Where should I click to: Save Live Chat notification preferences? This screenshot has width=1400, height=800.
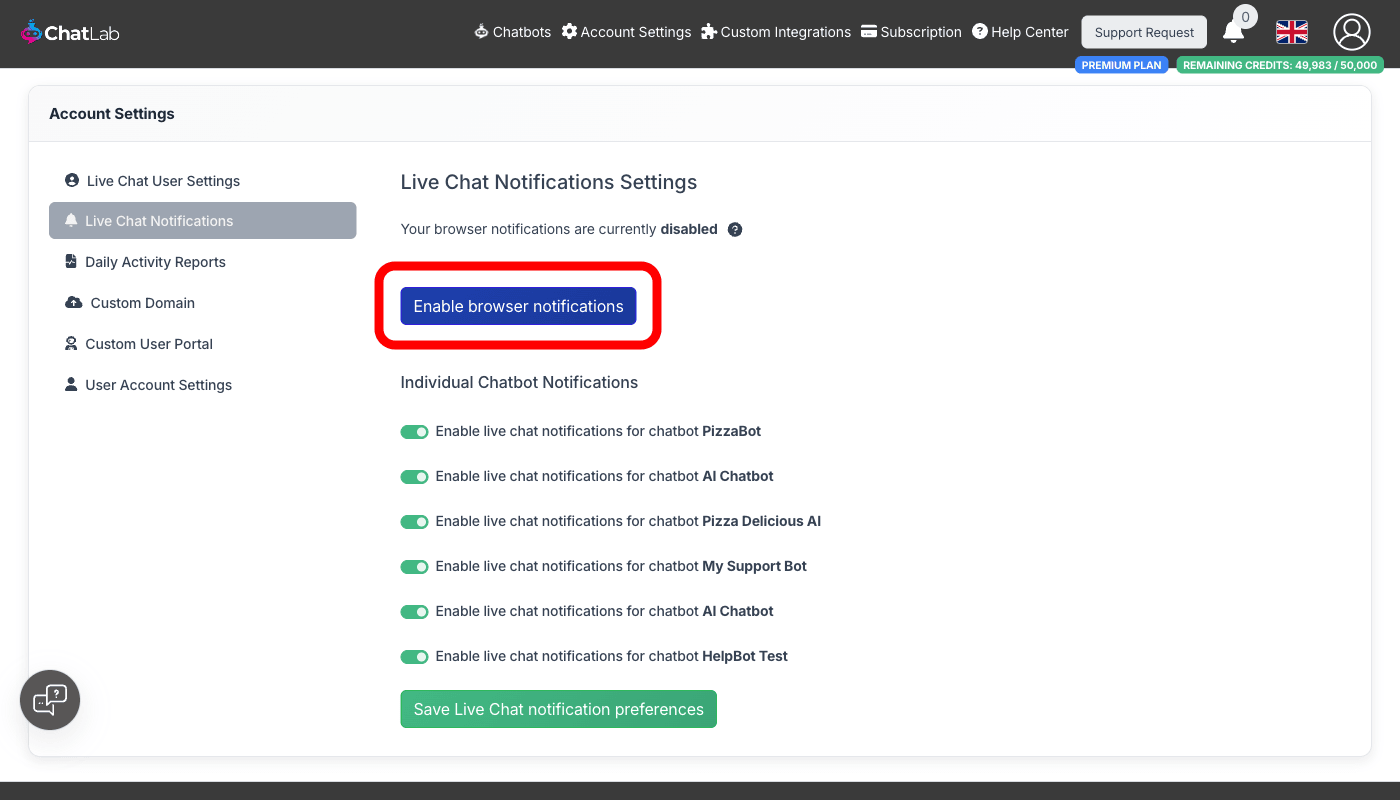pos(558,709)
